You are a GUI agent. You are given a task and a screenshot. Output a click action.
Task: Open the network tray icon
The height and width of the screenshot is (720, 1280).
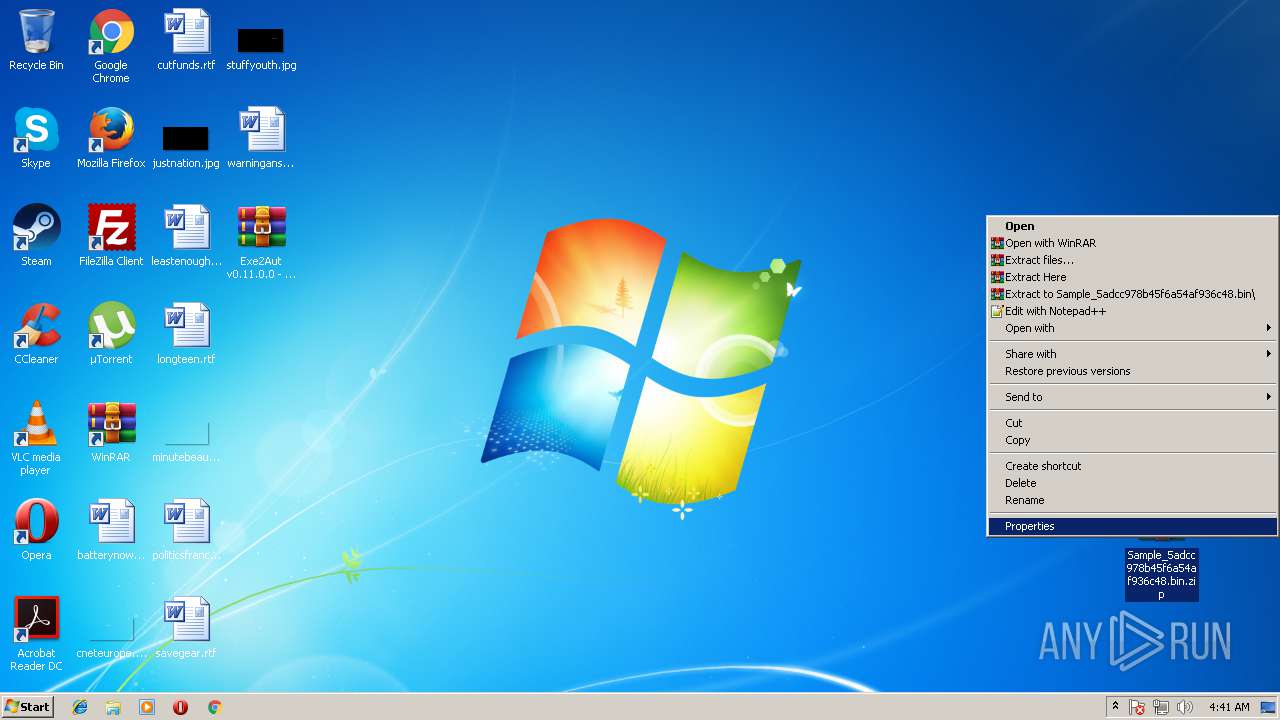click(x=1161, y=707)
